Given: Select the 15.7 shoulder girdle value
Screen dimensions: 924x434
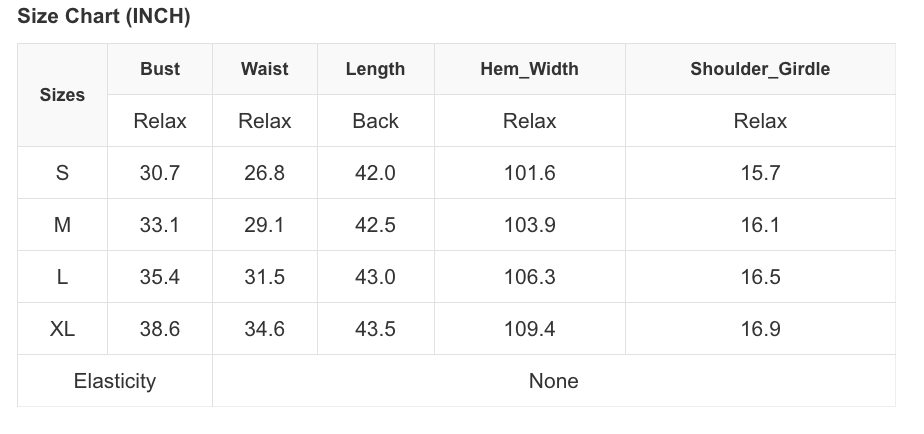Looking at the screenshot, I should (x=760, y=173).
